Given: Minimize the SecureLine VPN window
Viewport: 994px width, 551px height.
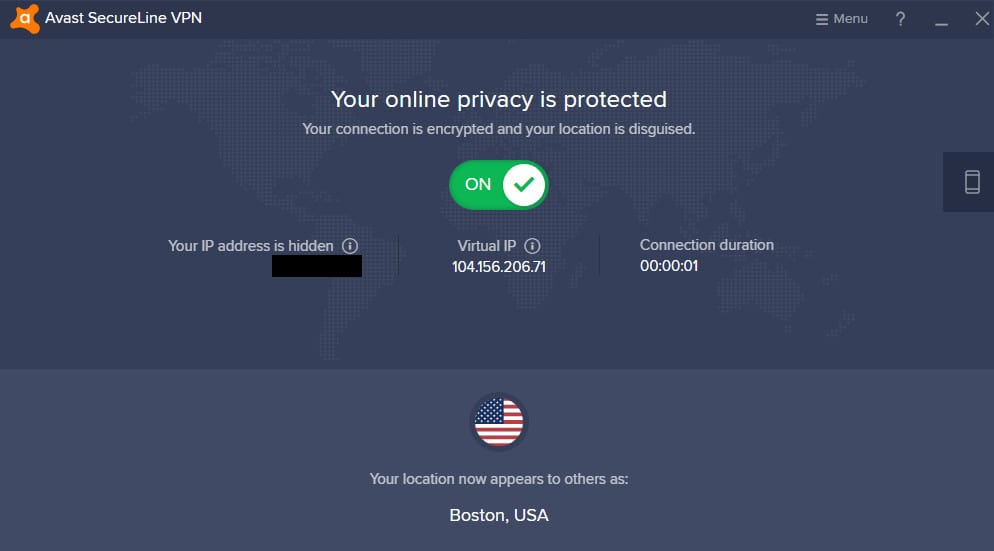Looking at the screenshot, I should pyautogui.click(x=941, y=20).
